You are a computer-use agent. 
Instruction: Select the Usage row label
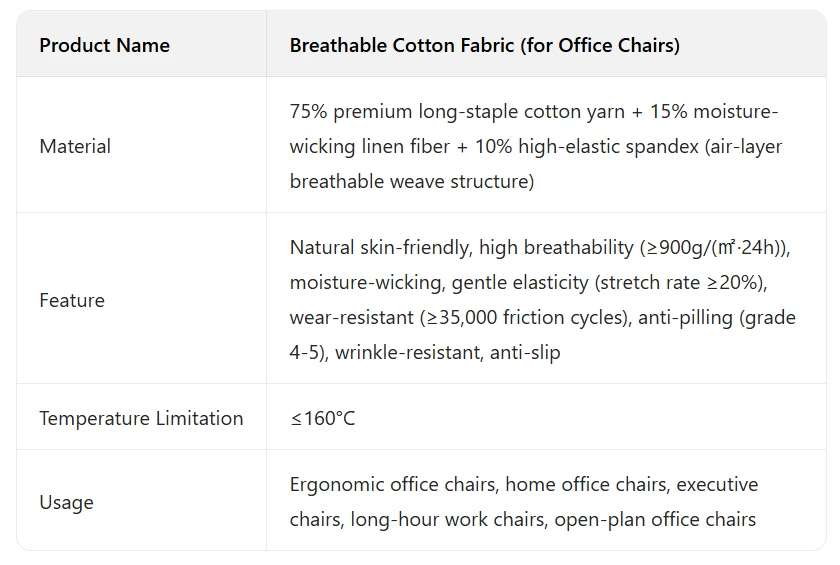coord(66,502)
